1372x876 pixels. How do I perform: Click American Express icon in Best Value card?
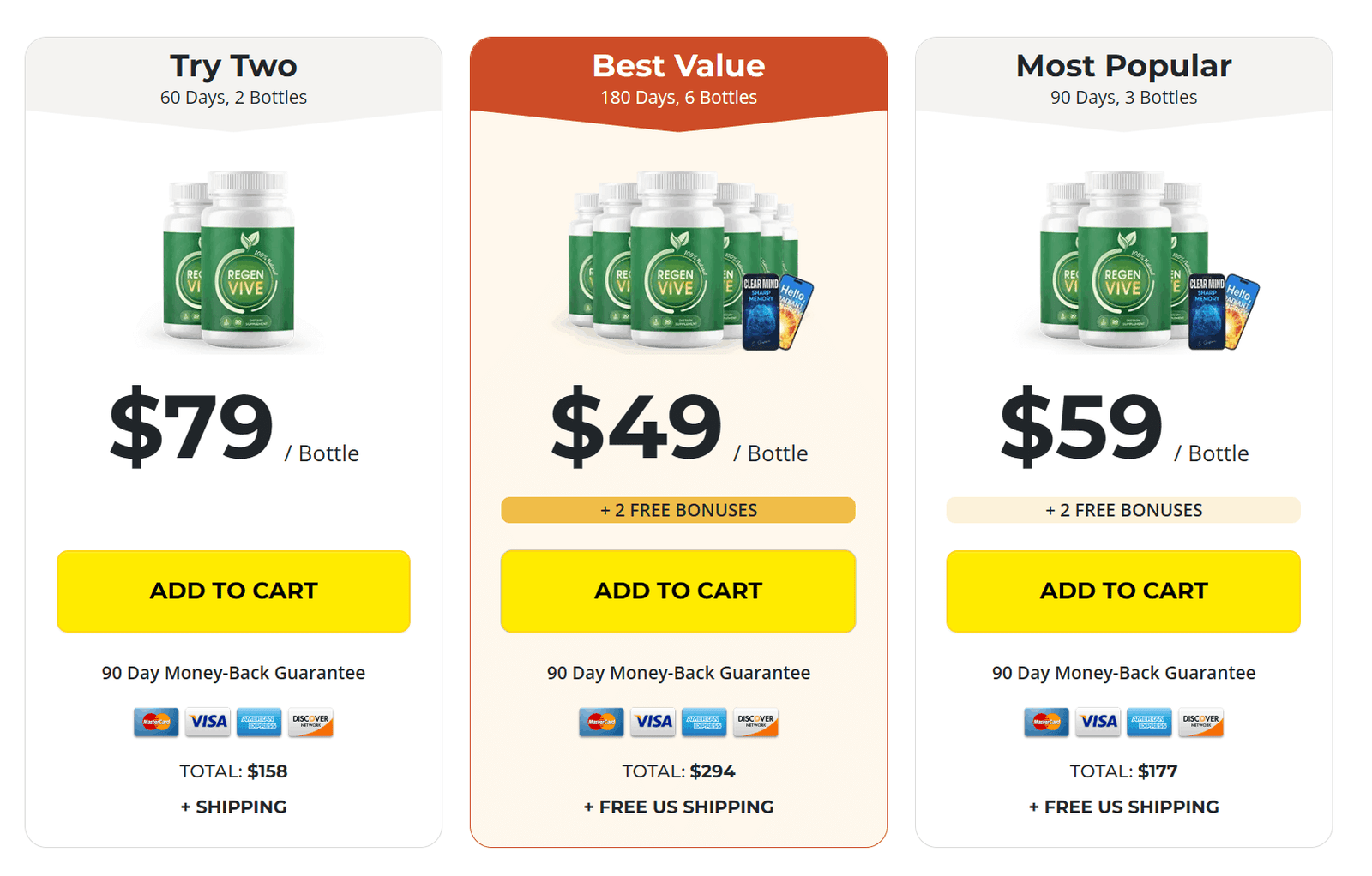(704, 723)
